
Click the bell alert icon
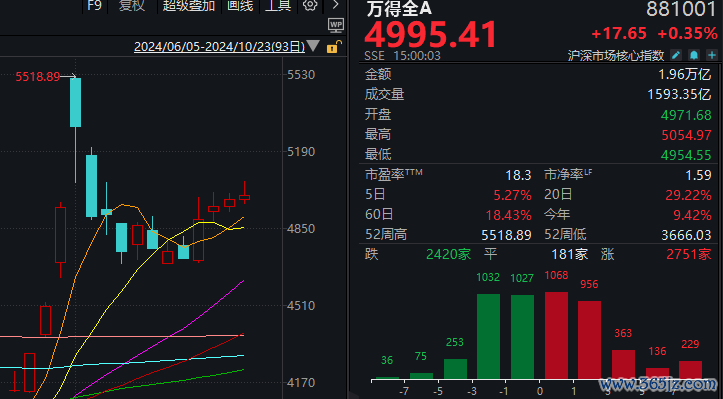693,55
